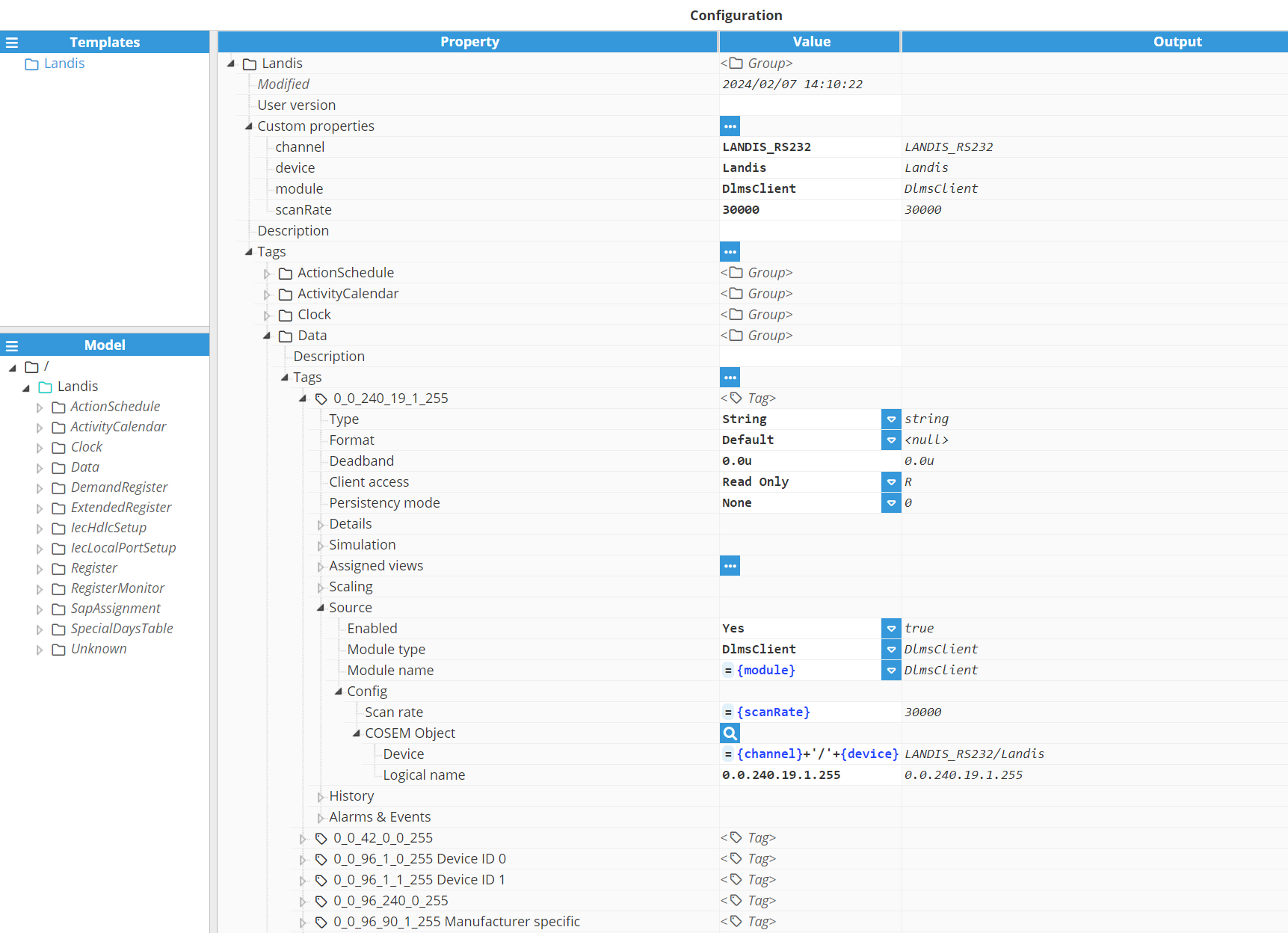Select the Landis template in Templates list
1288x933 pixels.
[x=64, y=64]
